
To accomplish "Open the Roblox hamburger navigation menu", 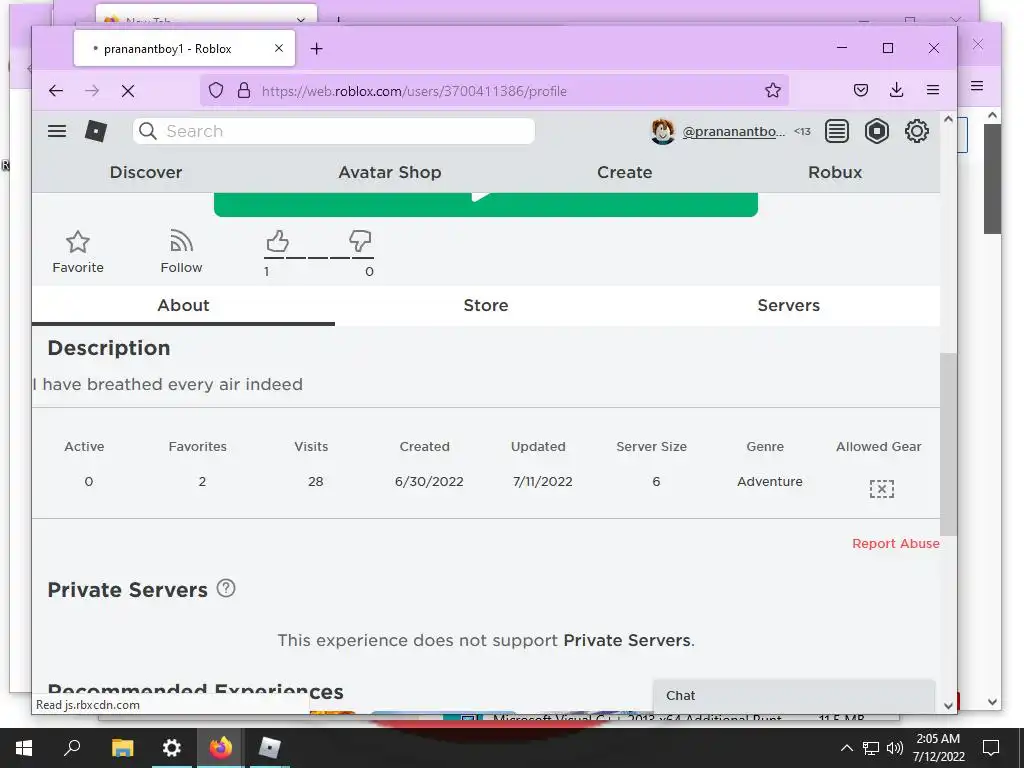I will [x=57, y=131].
